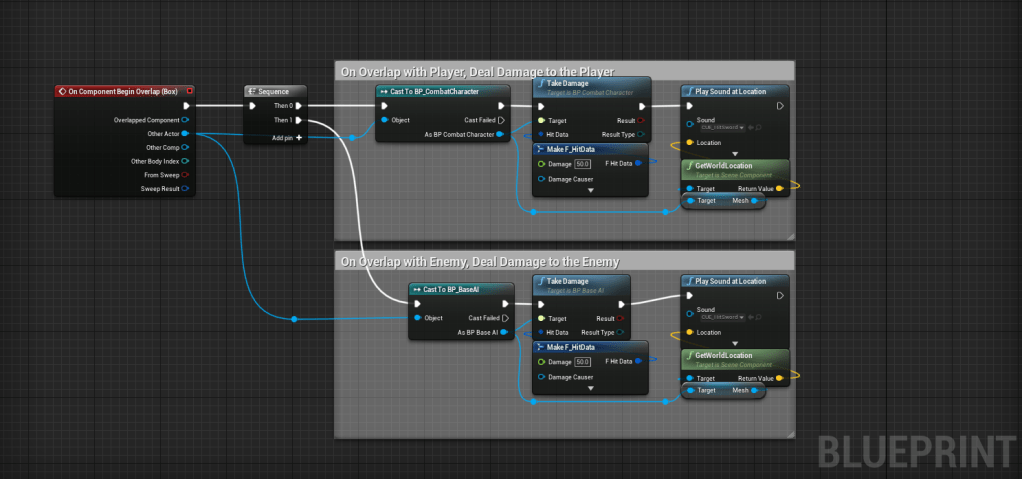This screenshot has height=479, width=1022.
Task: Click the As BP Base AI output pin
Action: [x=503, y=332]
